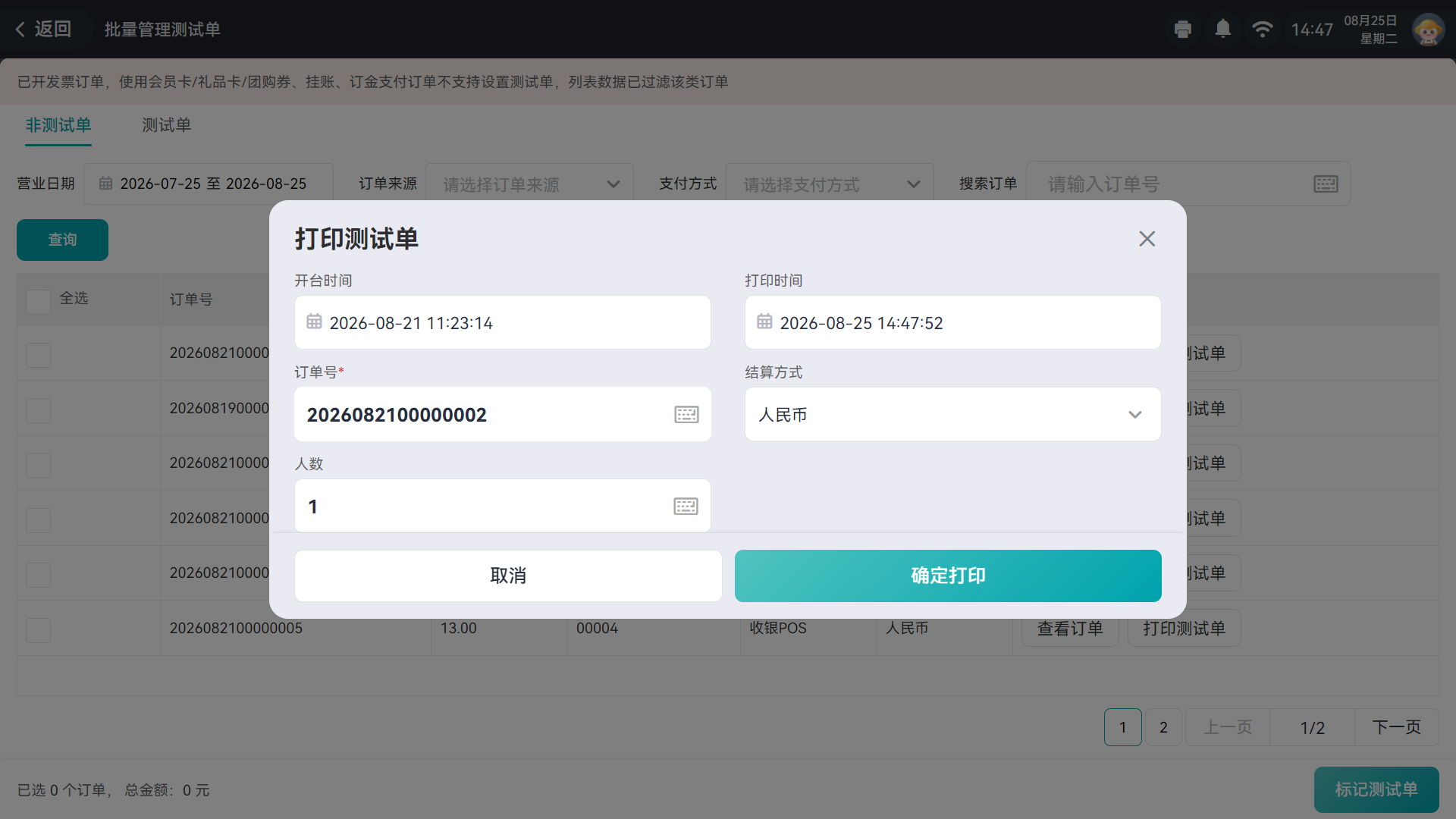Click the 上一页 pagination button

(x=1228, y=727)
